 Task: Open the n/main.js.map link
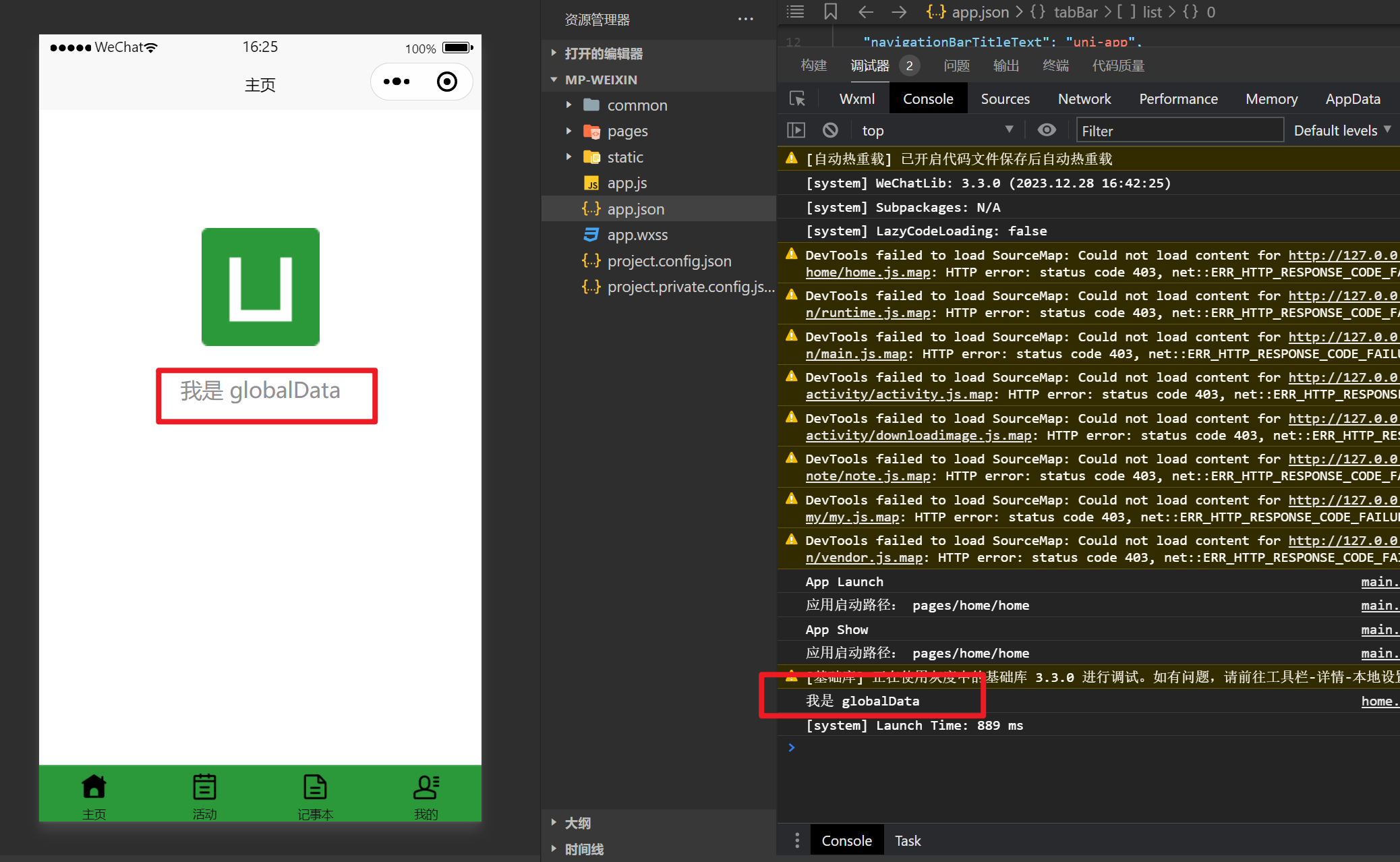856,354
